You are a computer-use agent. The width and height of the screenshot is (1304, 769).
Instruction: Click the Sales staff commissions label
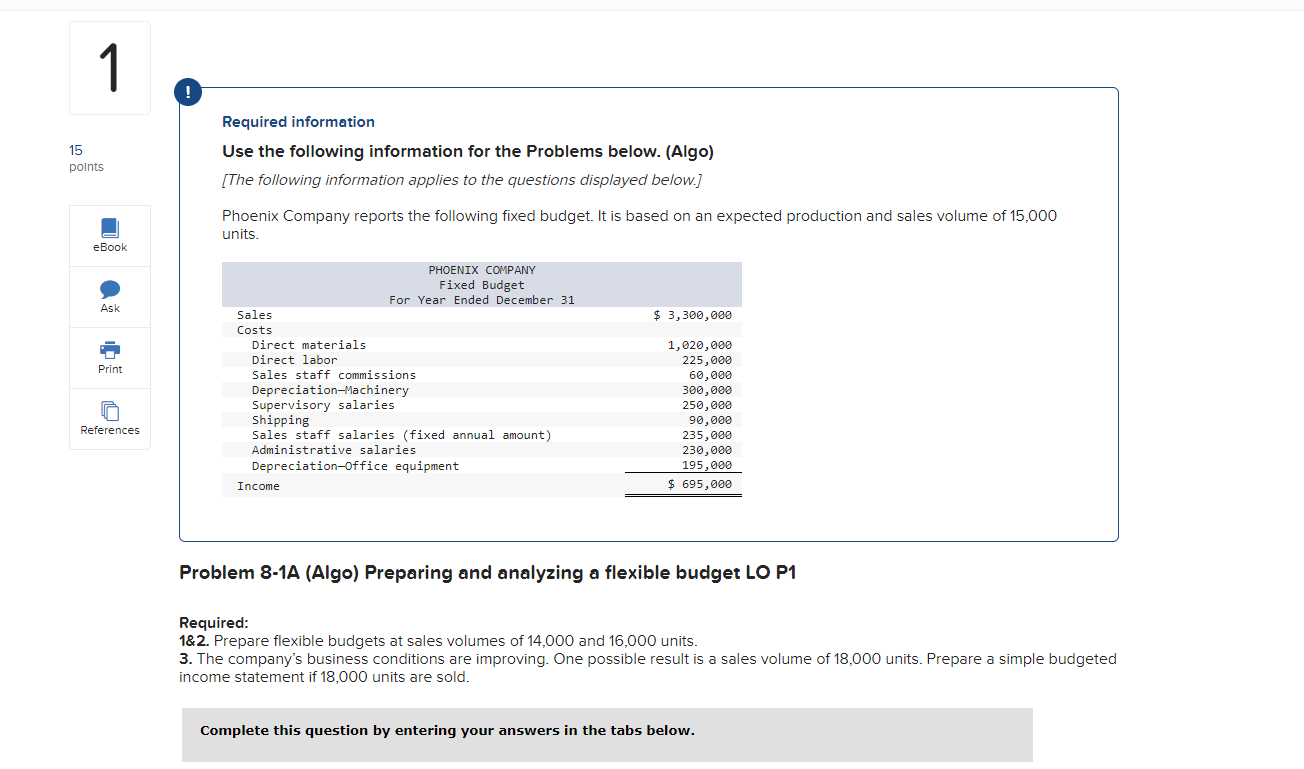pos(334,375)
